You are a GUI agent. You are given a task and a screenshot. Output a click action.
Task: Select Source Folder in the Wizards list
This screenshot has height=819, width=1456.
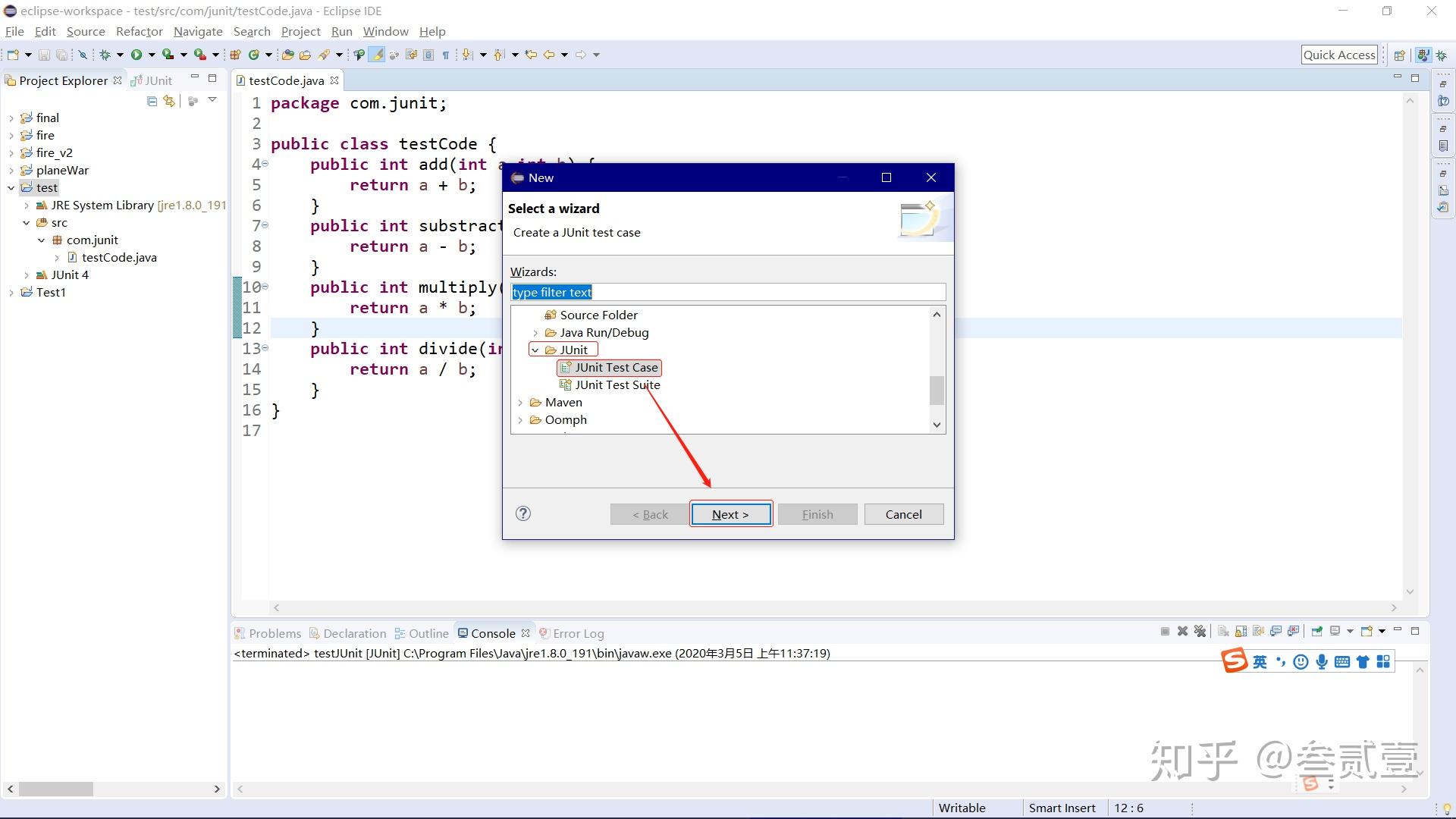(x=591, y=315)
